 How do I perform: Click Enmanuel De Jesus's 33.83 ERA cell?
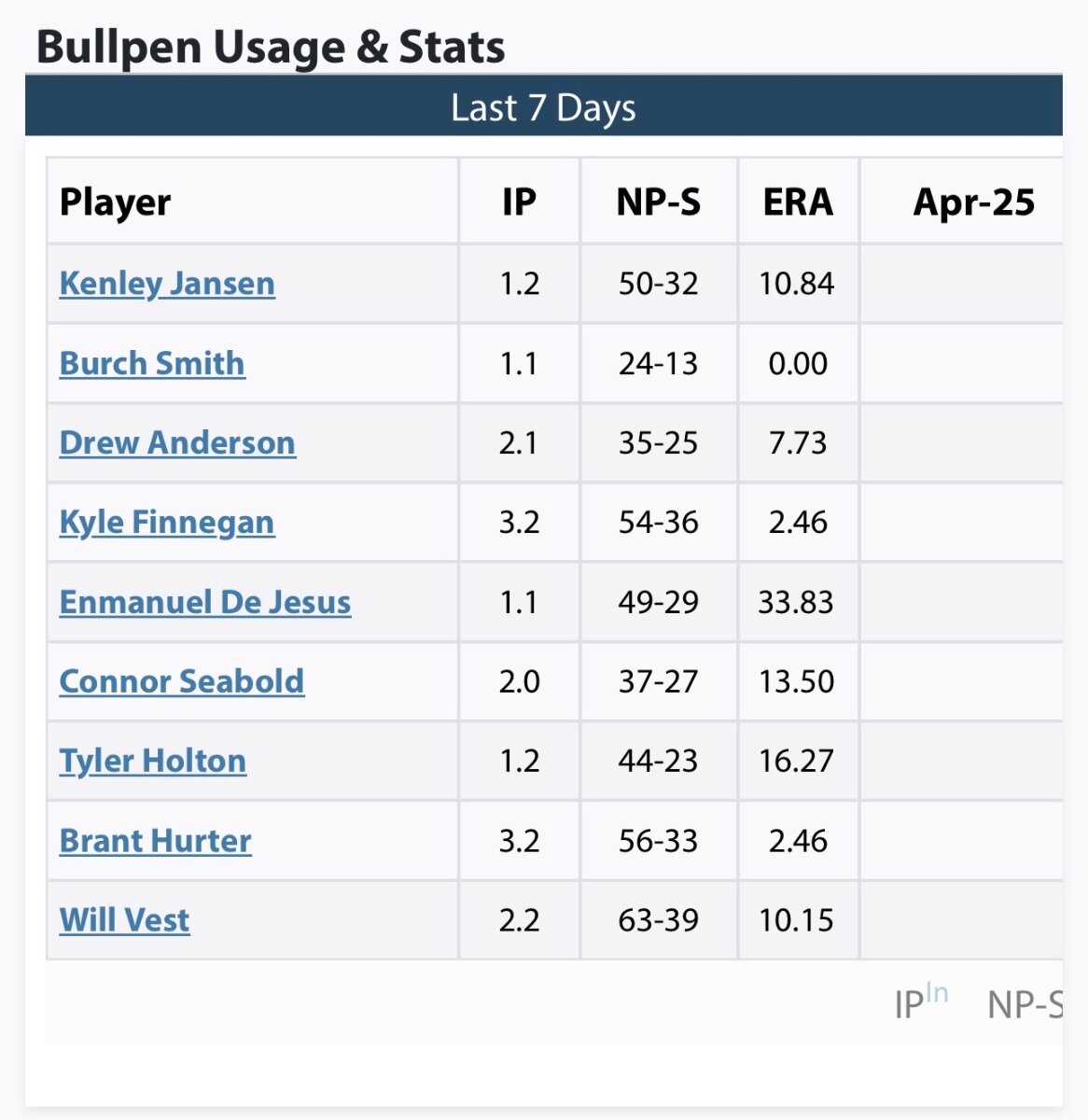(x=796, y=602)
